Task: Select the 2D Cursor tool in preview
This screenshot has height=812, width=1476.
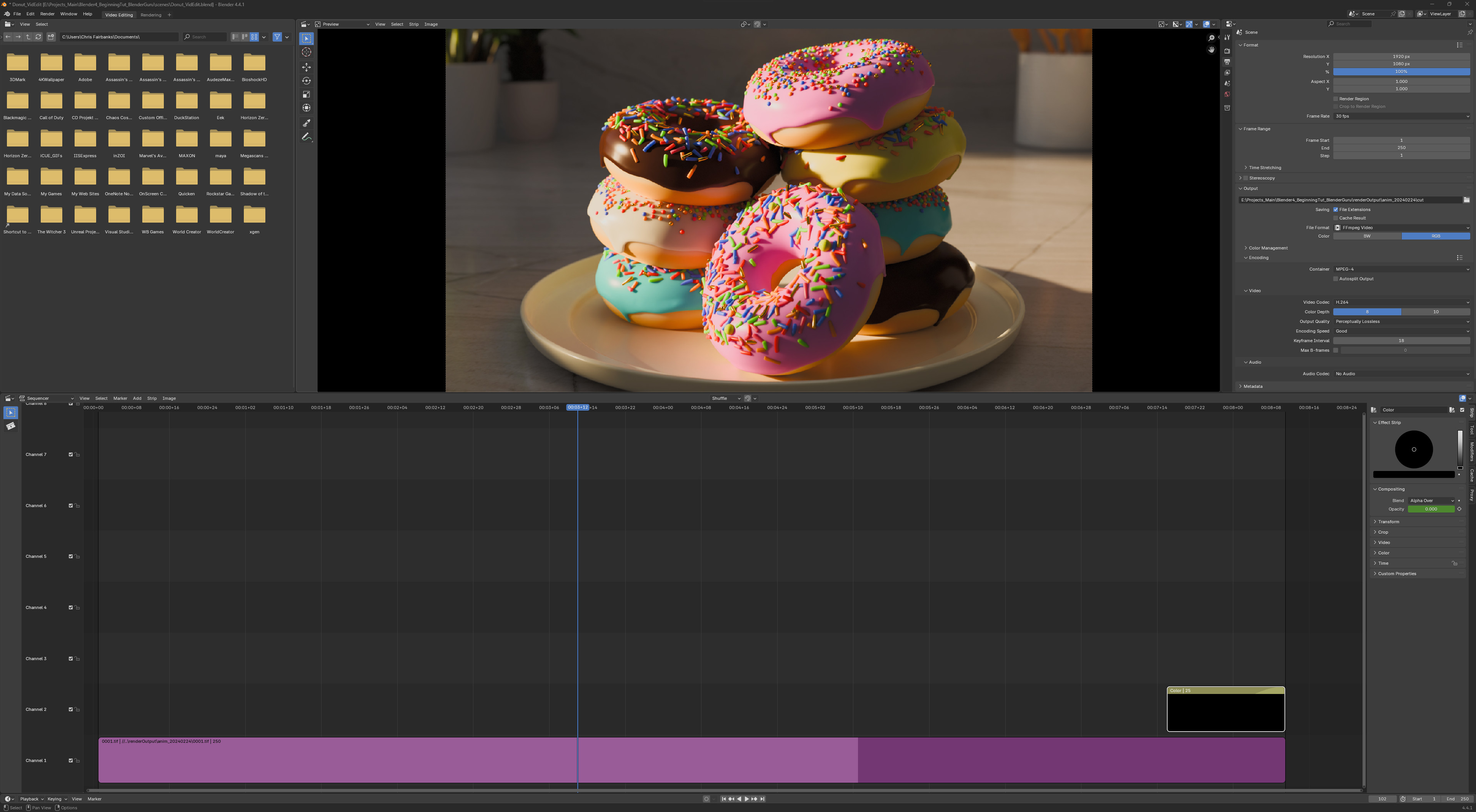Action: [x=307, y=52]
